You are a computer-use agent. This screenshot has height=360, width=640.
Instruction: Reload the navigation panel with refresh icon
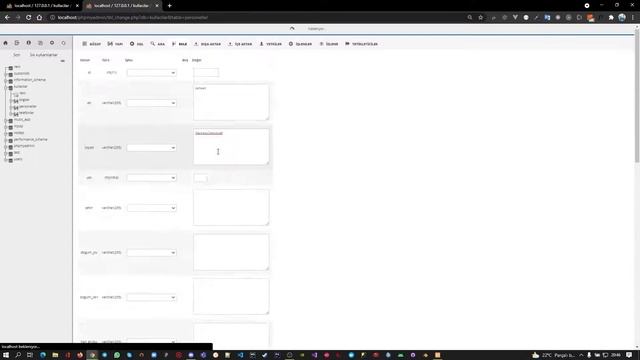(x=64, y=43)
